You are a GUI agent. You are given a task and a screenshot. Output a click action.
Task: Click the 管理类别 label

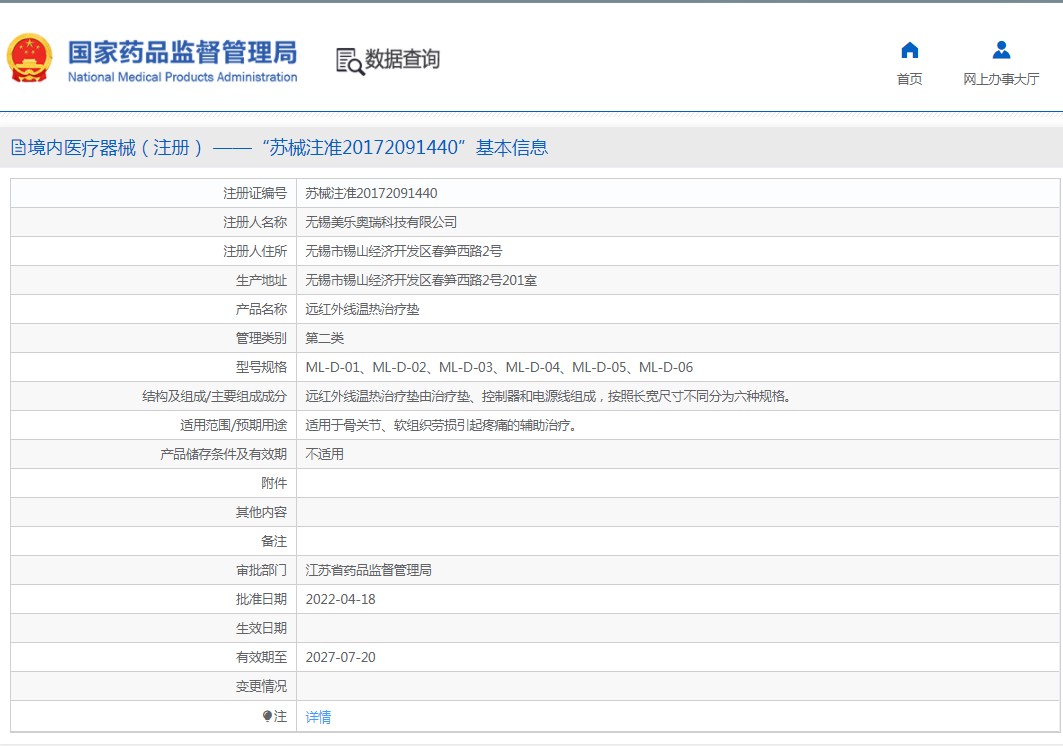(x=261, y=338)
